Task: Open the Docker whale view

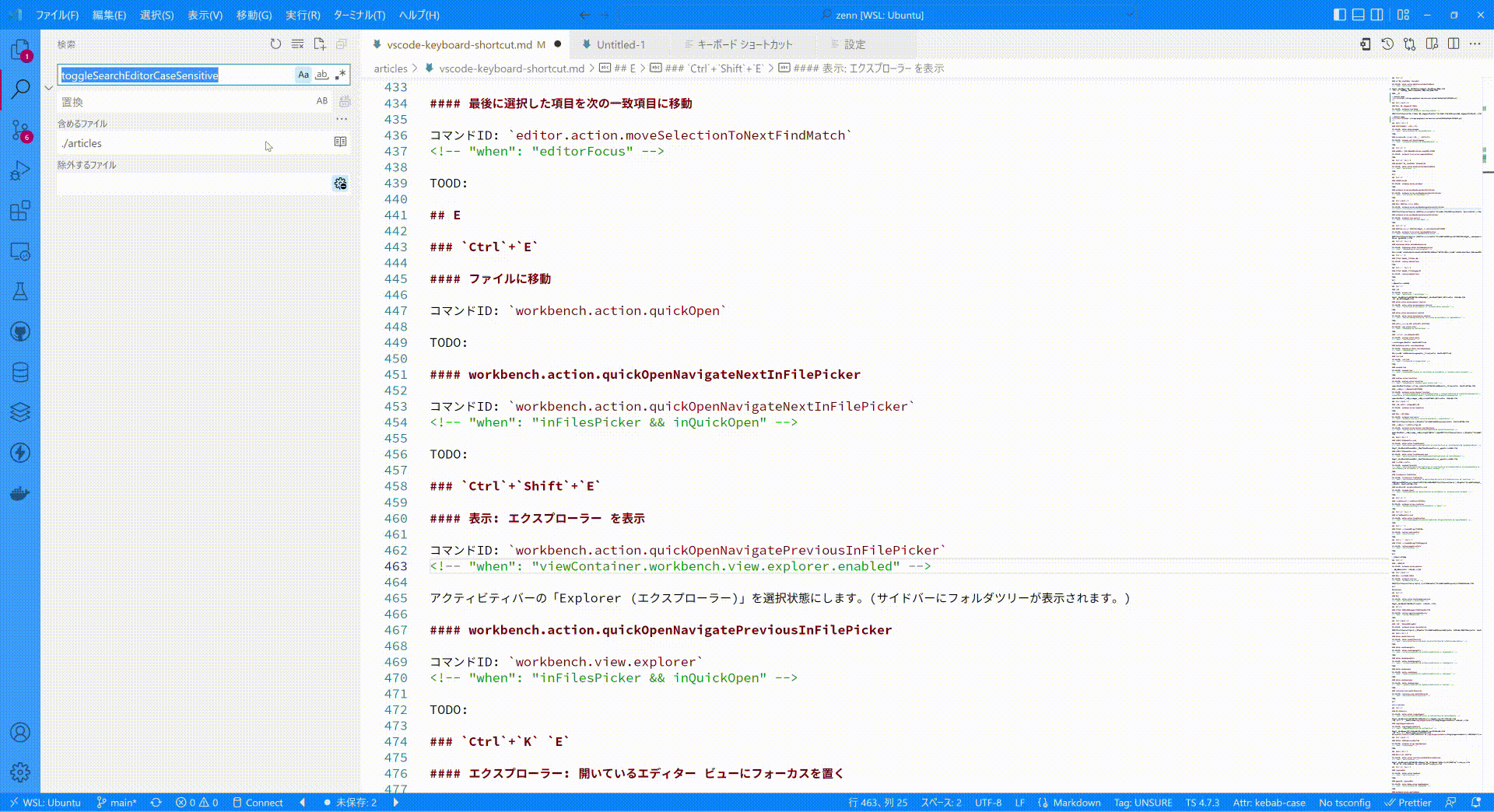Action: click(20, 493)
